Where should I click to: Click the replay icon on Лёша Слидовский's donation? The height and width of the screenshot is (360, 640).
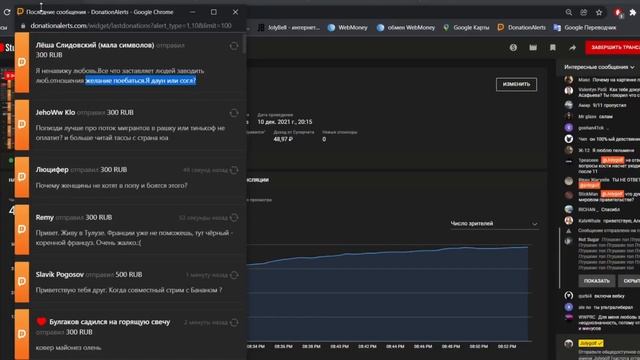[234, 46]
